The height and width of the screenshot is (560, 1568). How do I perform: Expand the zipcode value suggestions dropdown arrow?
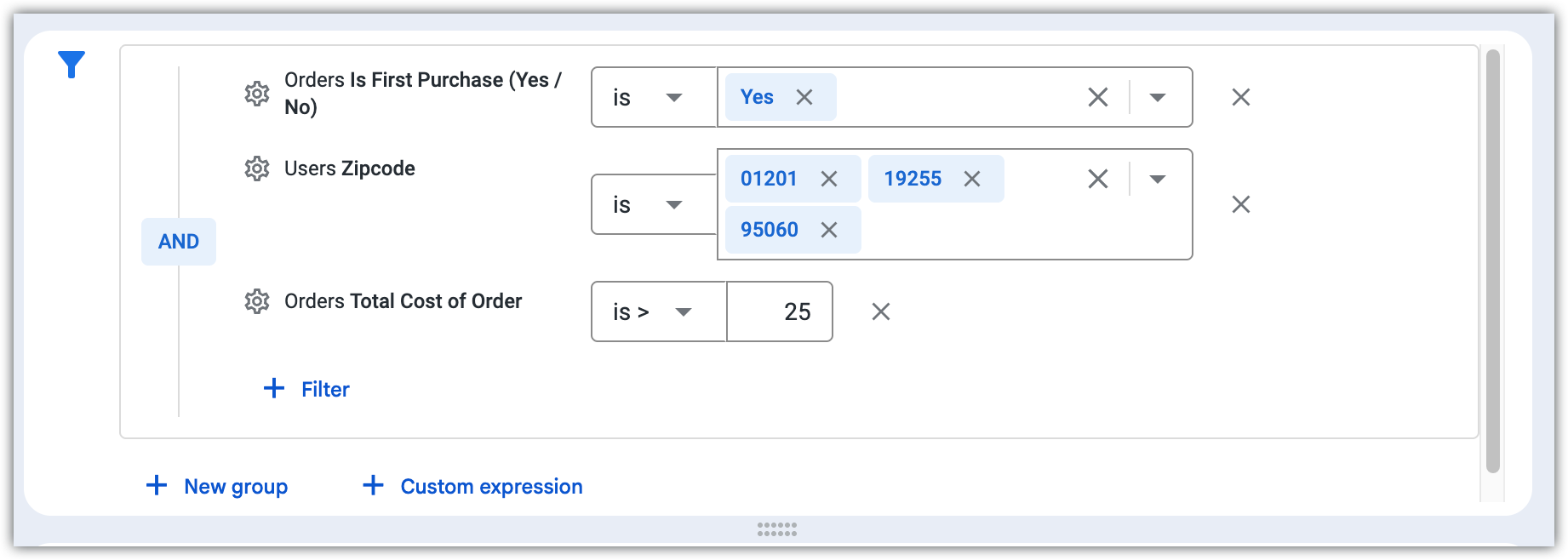pos(1158,179)
